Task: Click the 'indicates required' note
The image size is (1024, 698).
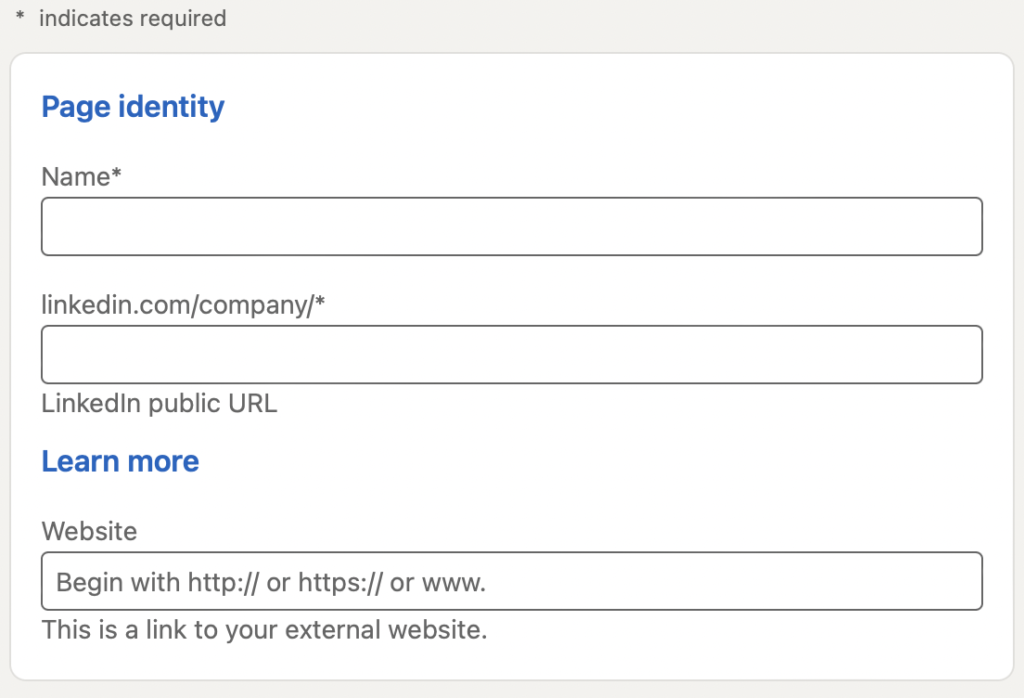Action: [x=132, y=18]
